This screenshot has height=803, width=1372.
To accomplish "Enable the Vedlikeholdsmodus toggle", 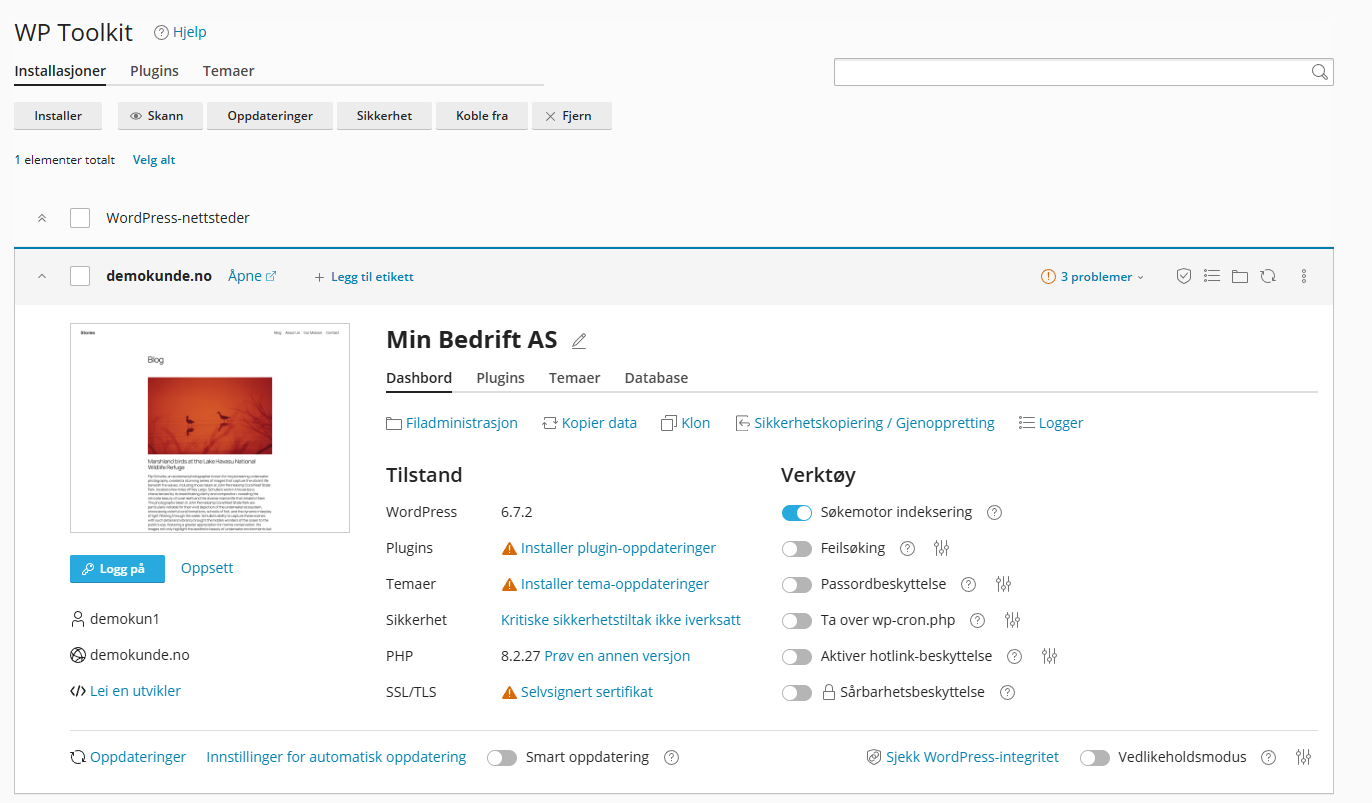I will point(1095,758).
